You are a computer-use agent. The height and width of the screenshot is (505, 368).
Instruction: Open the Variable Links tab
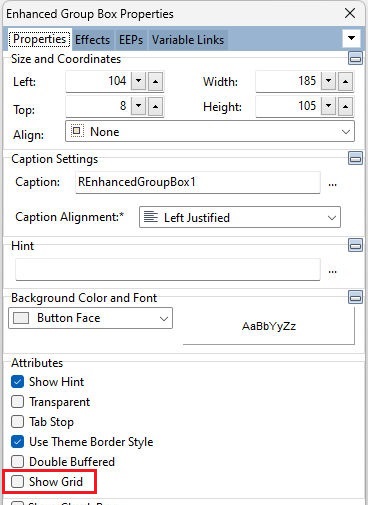tap(188, 40)
